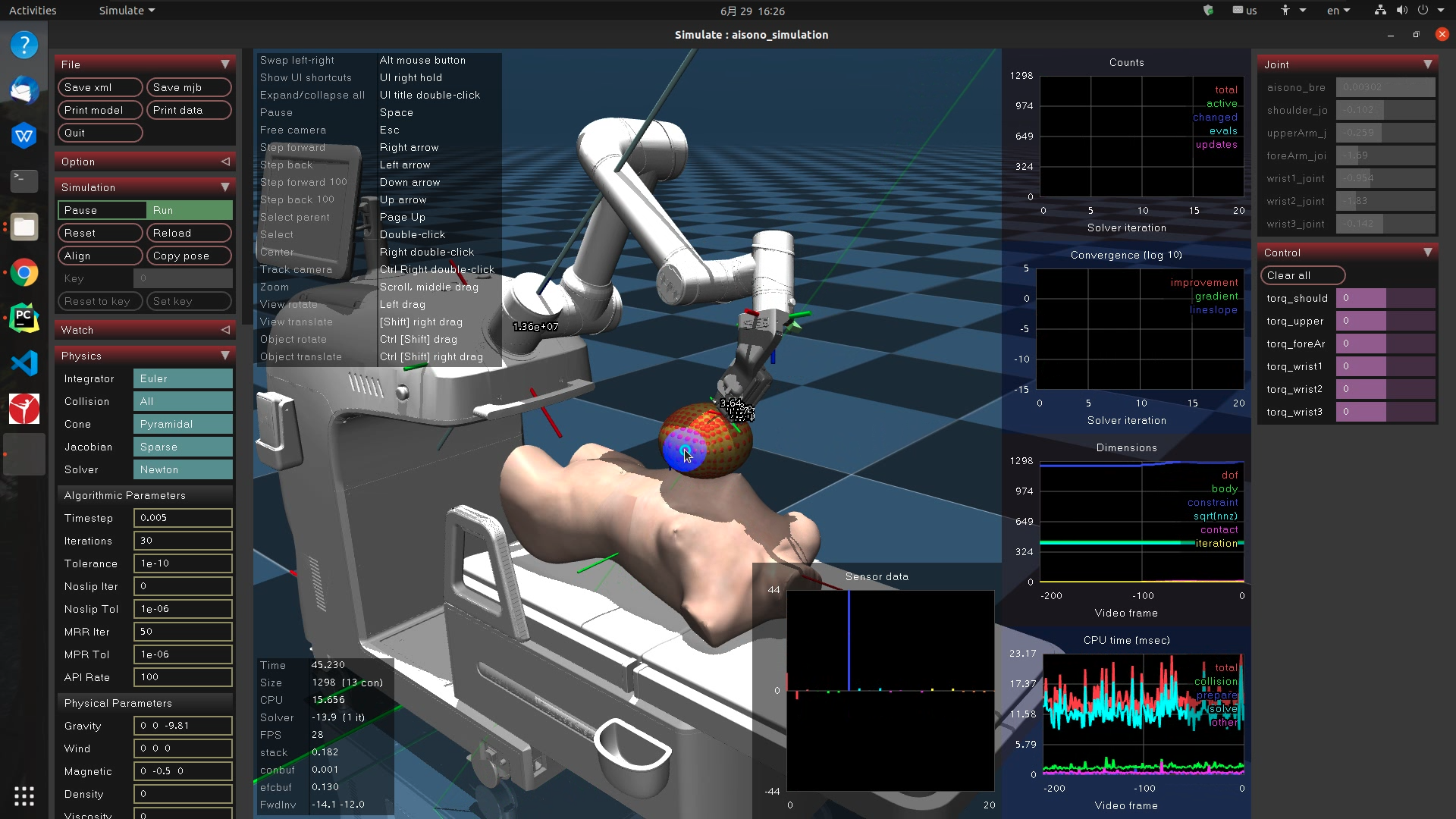Show applications grid in the dock
Viewport: 1456px width, 819px height.
24,795
